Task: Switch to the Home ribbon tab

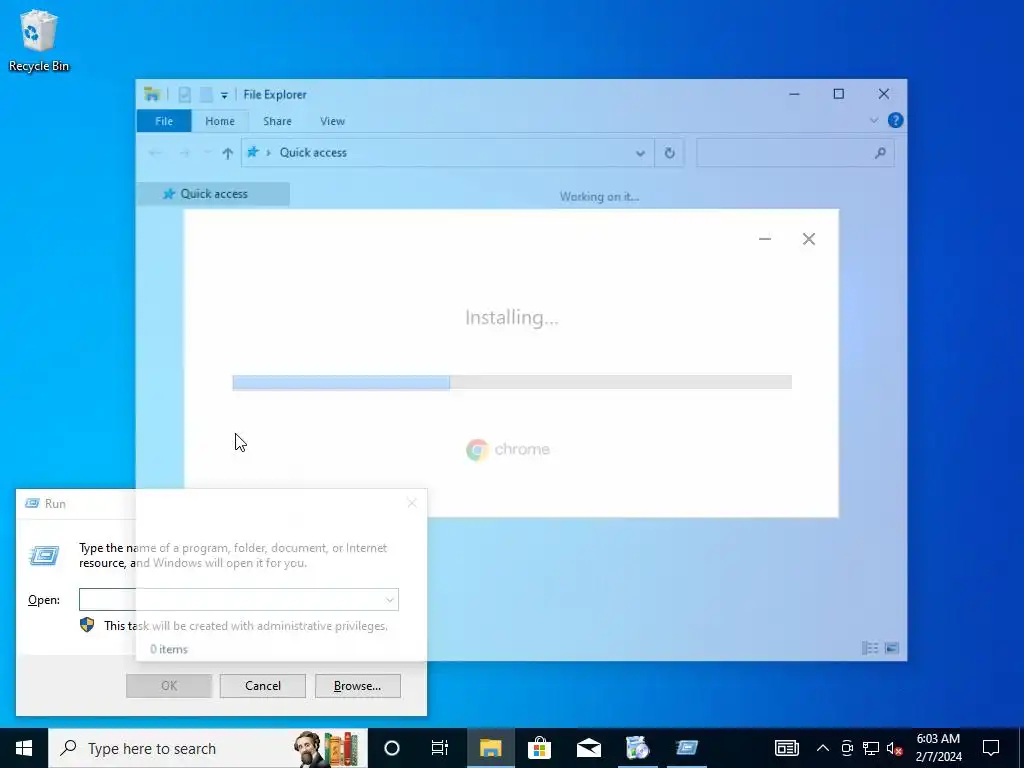Action: [220, 121]
